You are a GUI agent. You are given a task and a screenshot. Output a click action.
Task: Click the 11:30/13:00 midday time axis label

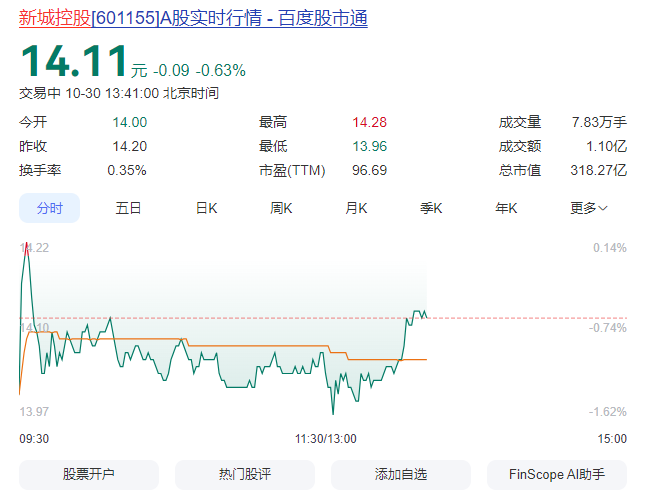[326, 438]
